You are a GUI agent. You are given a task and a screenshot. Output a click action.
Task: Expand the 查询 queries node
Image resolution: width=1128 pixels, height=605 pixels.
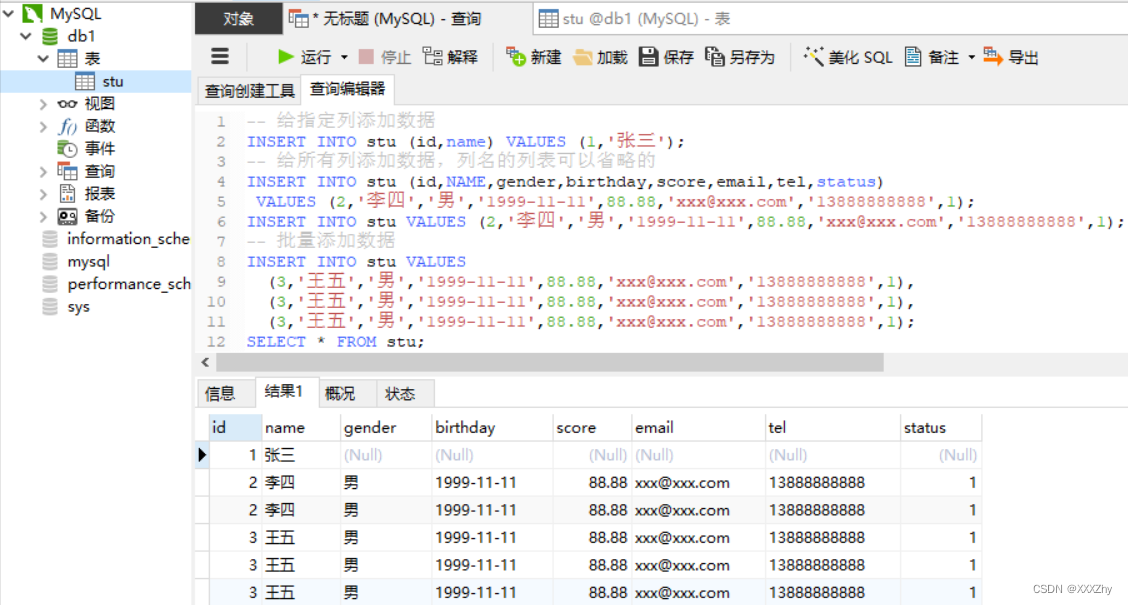(x=43, y=171)
